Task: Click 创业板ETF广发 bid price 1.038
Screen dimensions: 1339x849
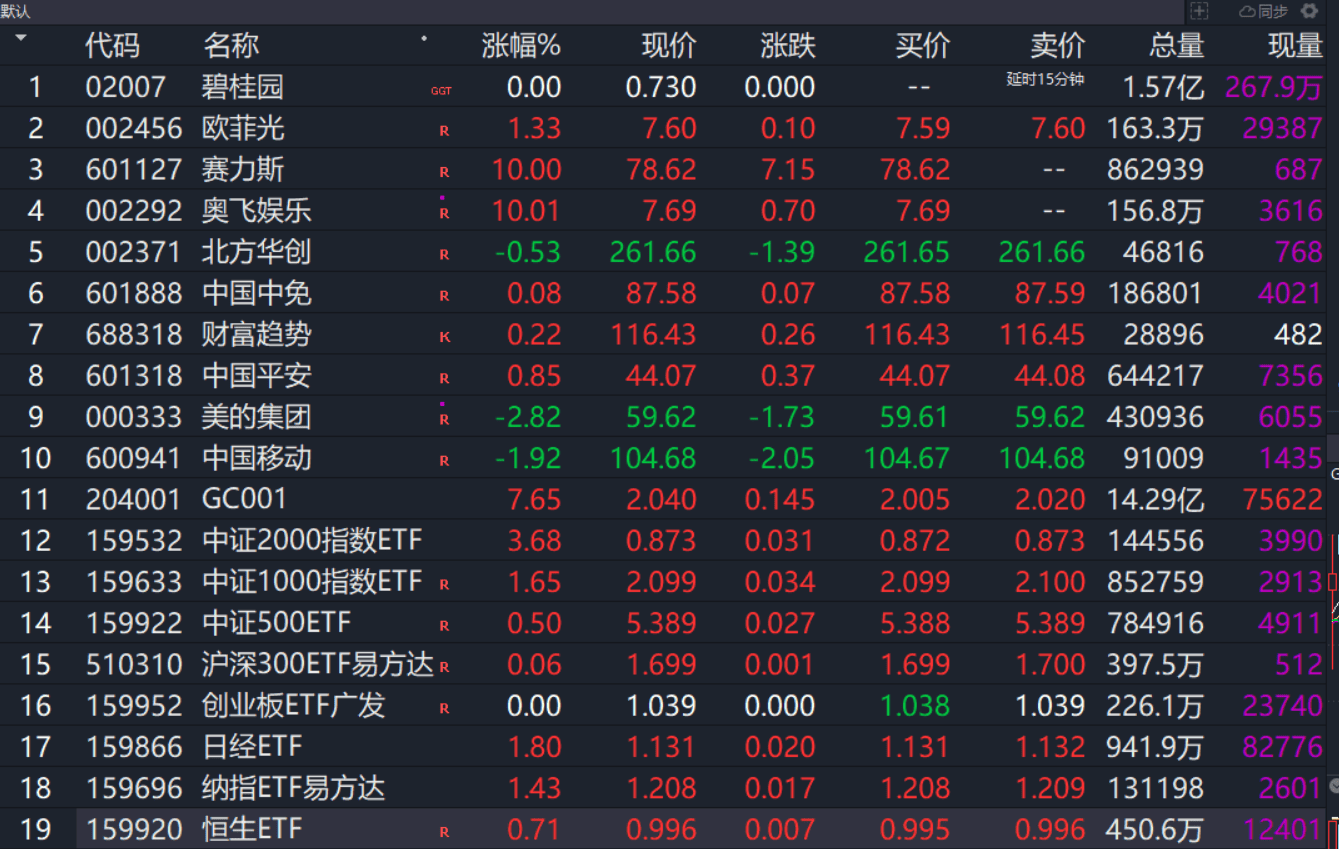Action: 914,706
